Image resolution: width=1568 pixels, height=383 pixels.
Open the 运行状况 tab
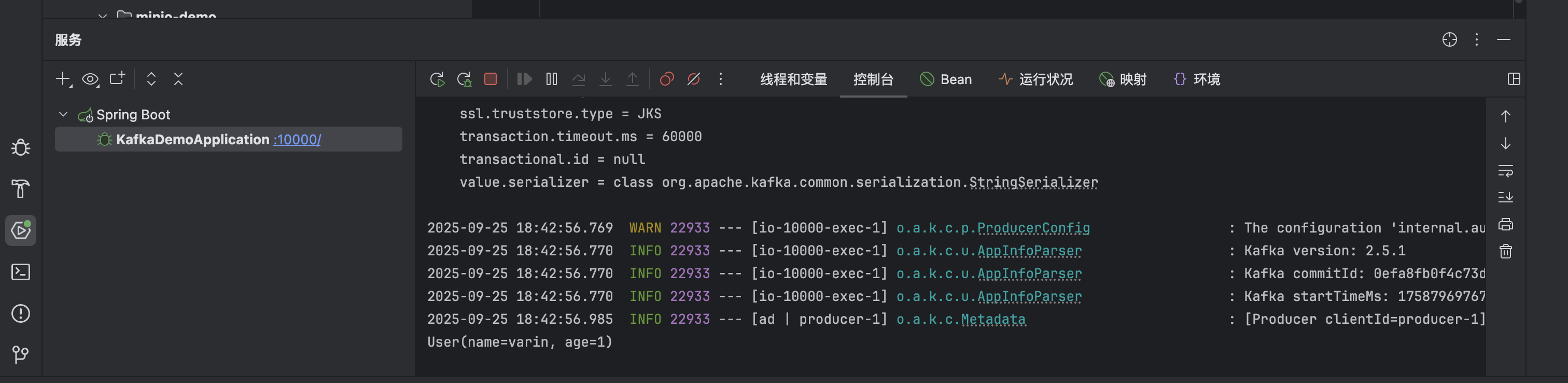[1035, 79]
